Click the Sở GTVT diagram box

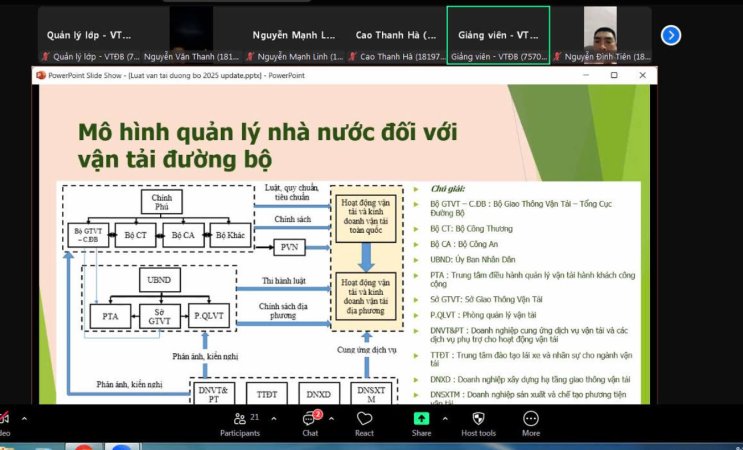coord(160,316)
